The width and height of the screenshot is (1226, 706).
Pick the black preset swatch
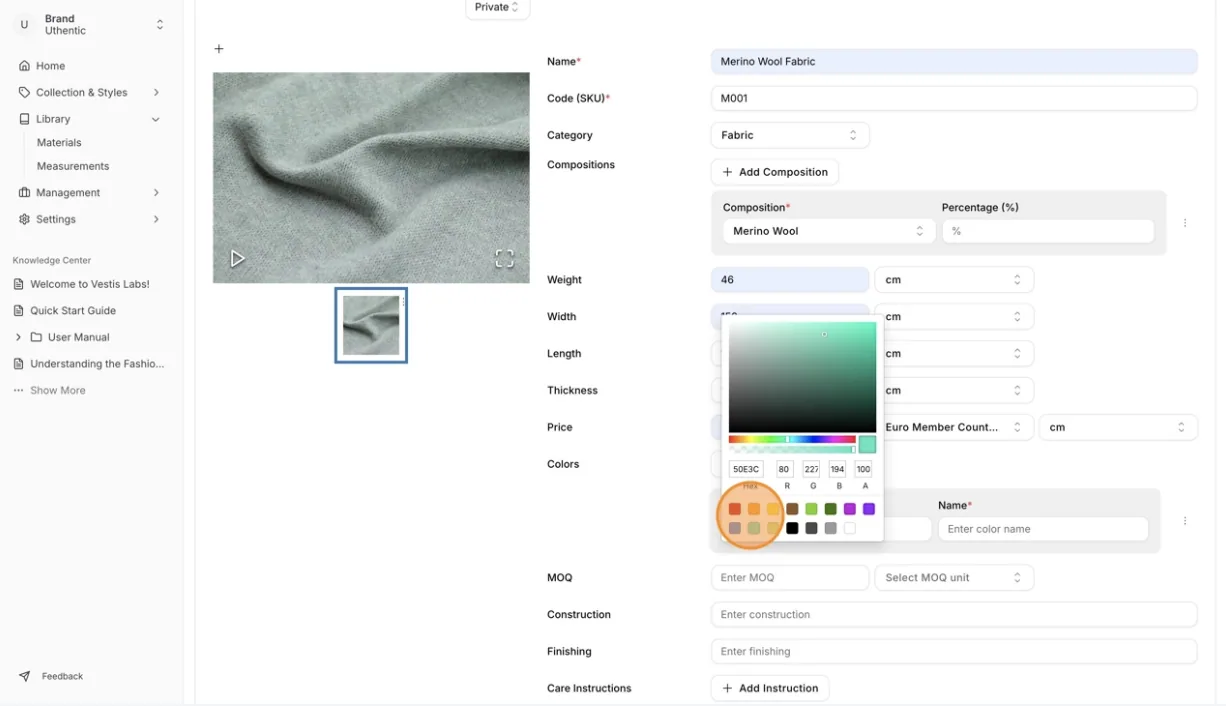(x=792, y=528)
